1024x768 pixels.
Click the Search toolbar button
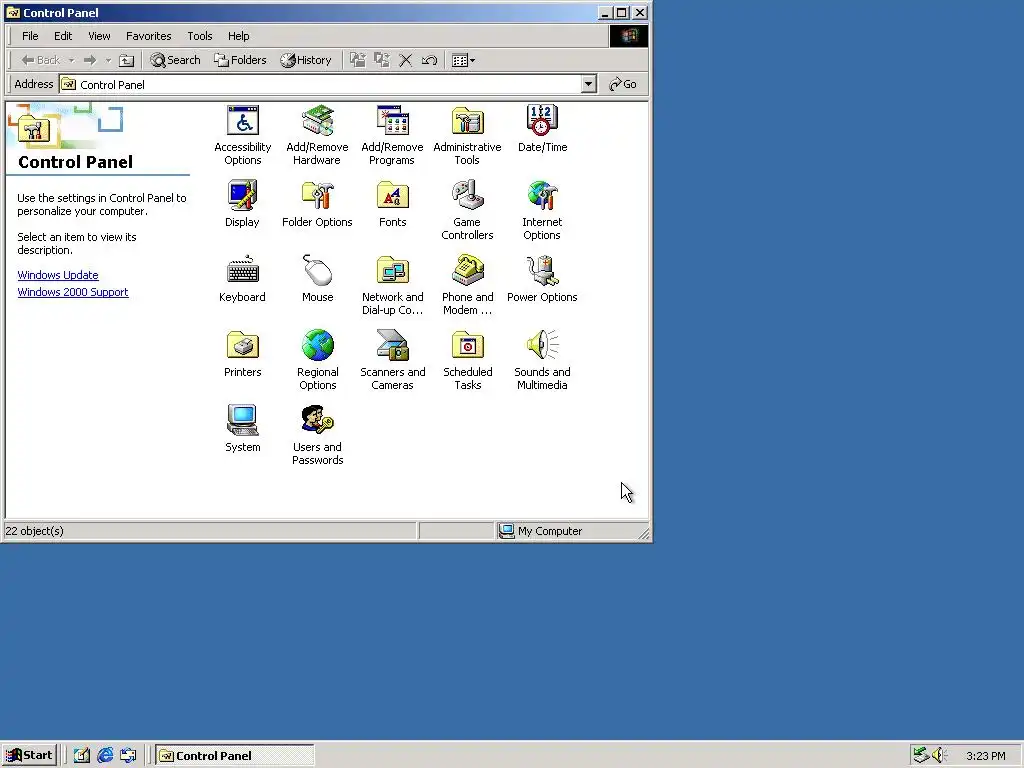175,60
